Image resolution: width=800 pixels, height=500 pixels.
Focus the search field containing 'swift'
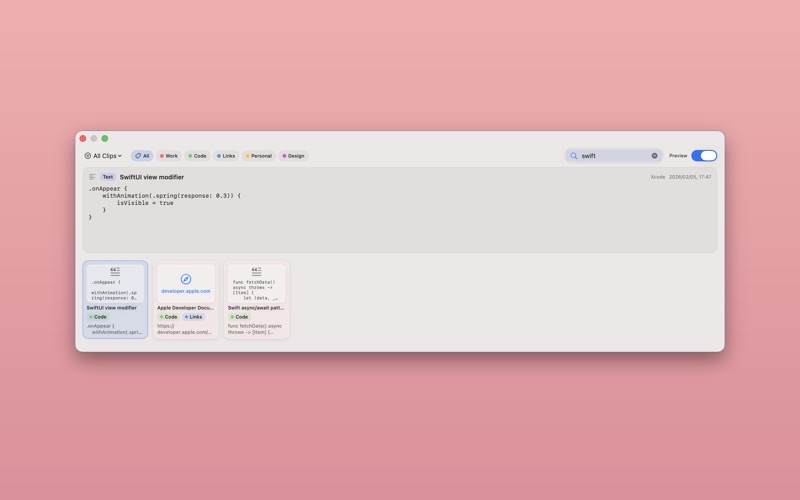(x=613, y=156)
